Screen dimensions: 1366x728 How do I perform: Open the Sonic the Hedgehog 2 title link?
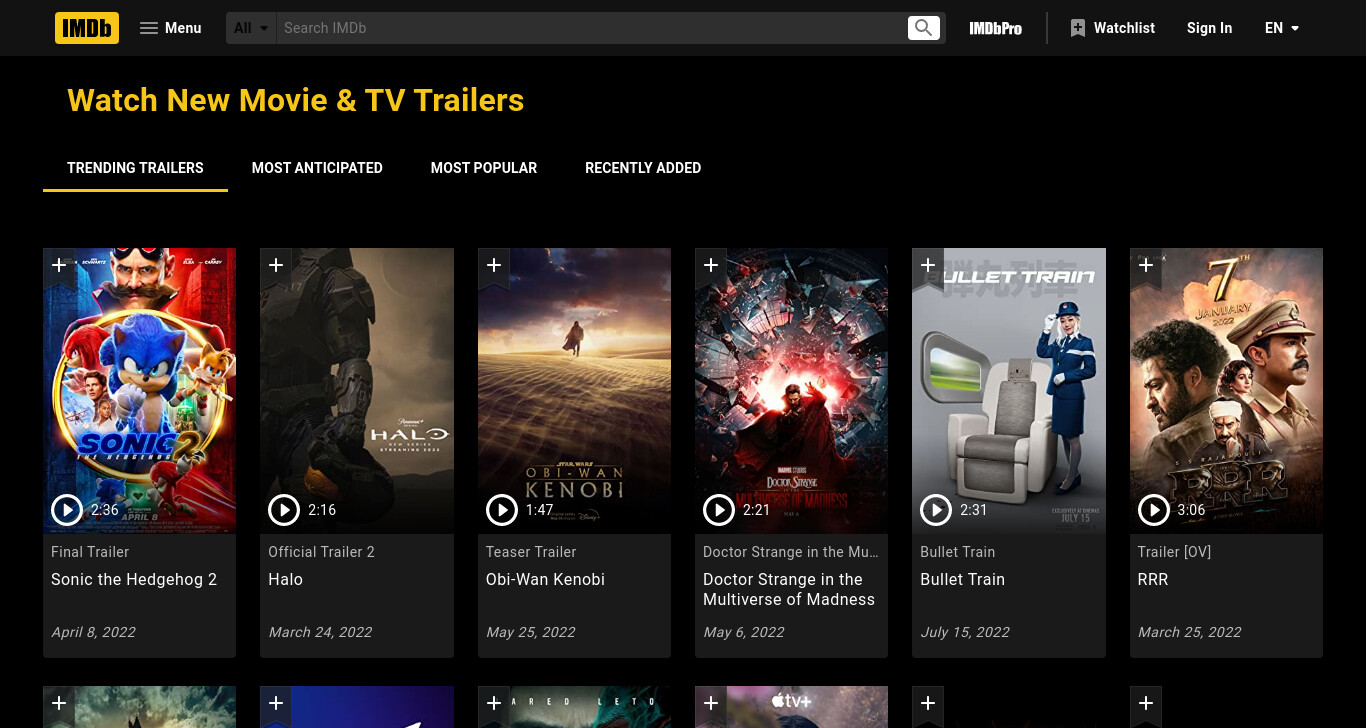pyautogui.click(x=134, y=580)
